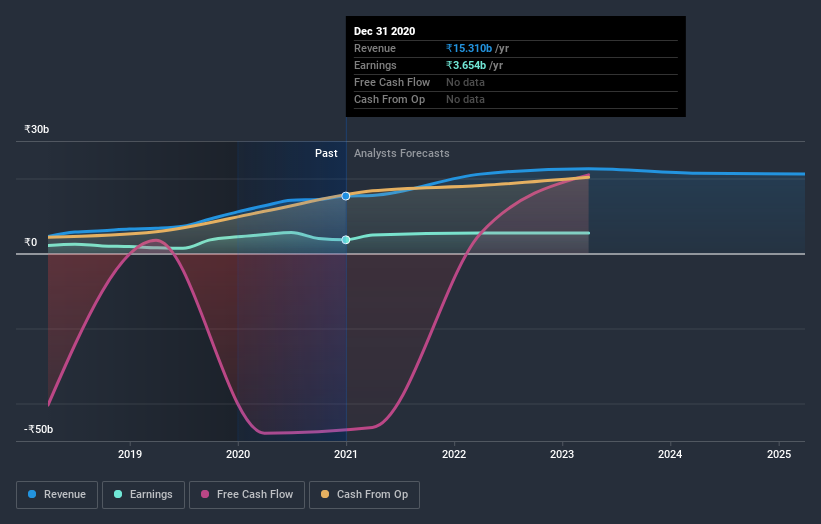Click the blue Revenue legend dot
Image resolution: width=821 pixels, height=524 pixels.
[x=32, y=494]
